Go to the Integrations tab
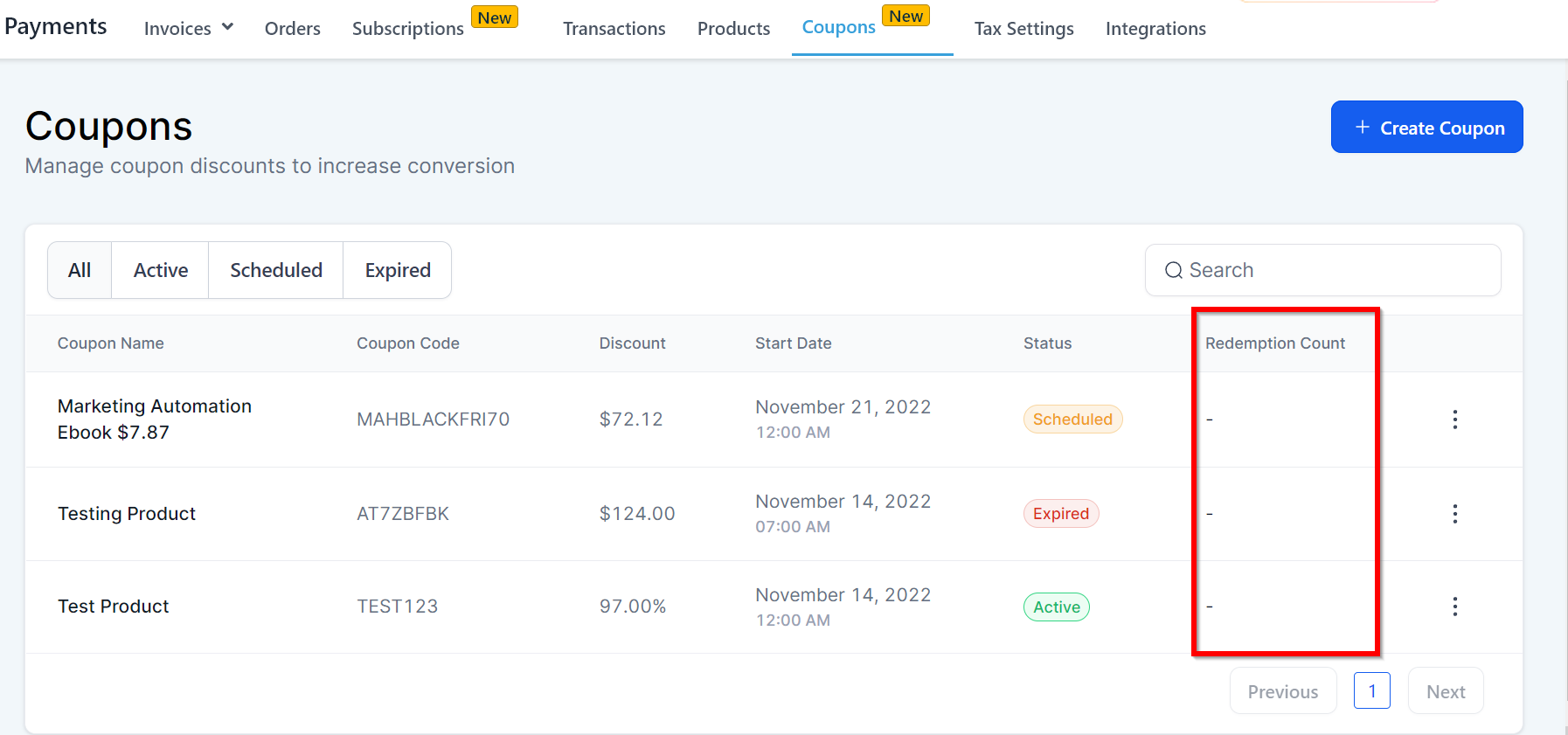The width and height of the screenshot is (1568, 735). [1155, 29]
